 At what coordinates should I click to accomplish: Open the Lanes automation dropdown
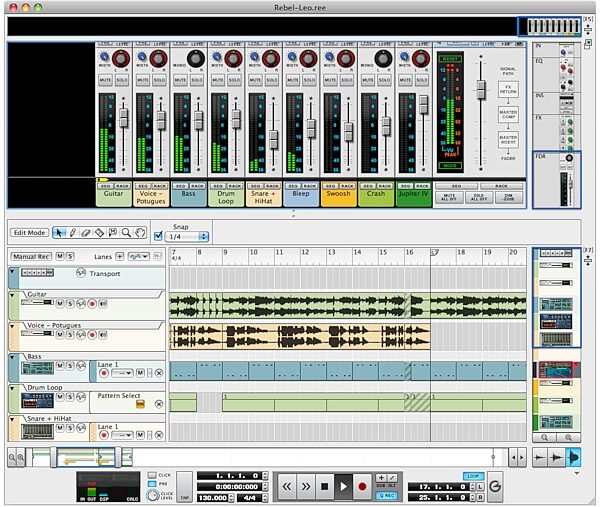[x=139, y=256]
